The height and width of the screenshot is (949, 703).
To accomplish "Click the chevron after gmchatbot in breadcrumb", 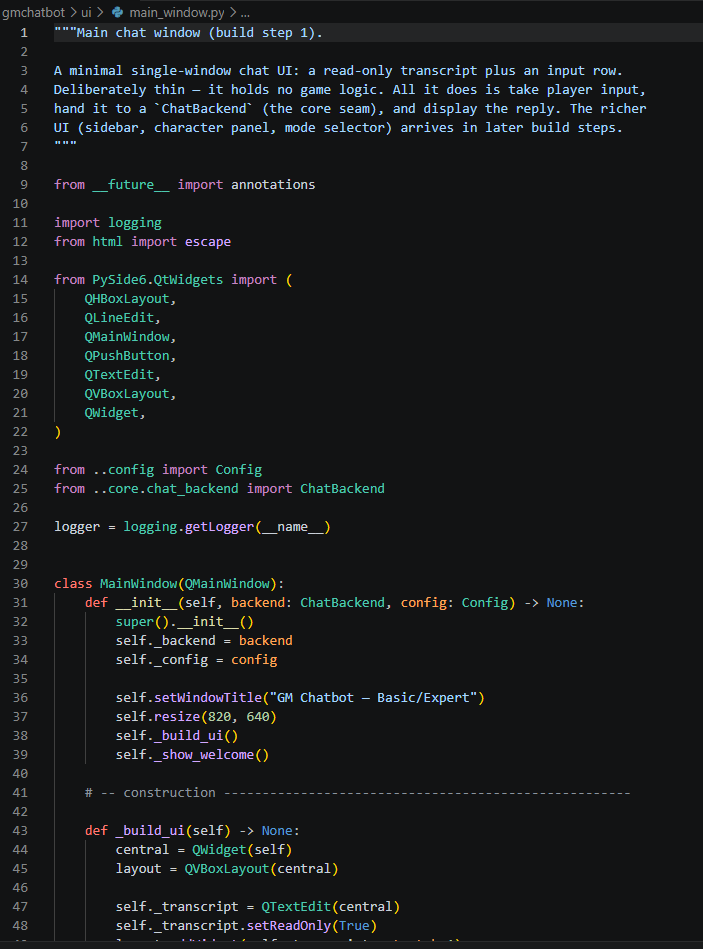I will pyautogui.click(x=73, y=12).
